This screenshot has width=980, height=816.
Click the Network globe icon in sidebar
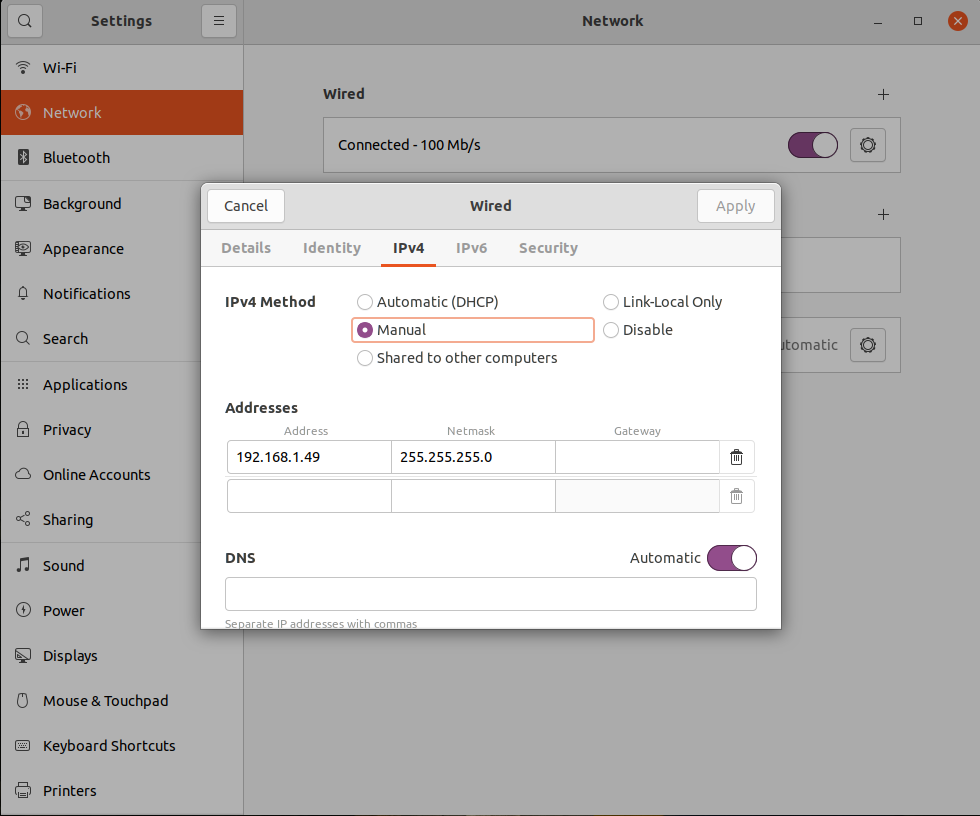[x=23, y=112]
